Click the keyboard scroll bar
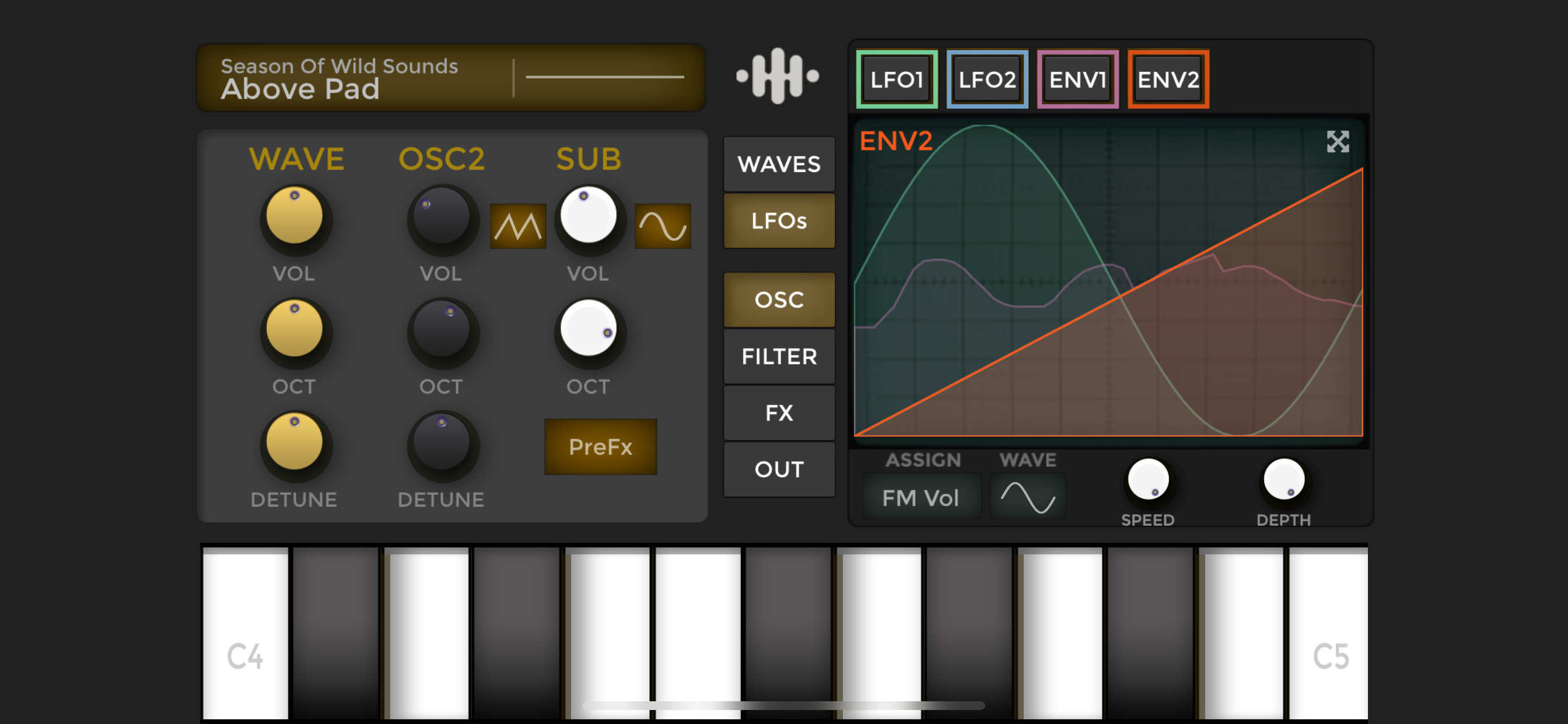This screenshot has height=724, width=1568. click(x=783, y=705)
